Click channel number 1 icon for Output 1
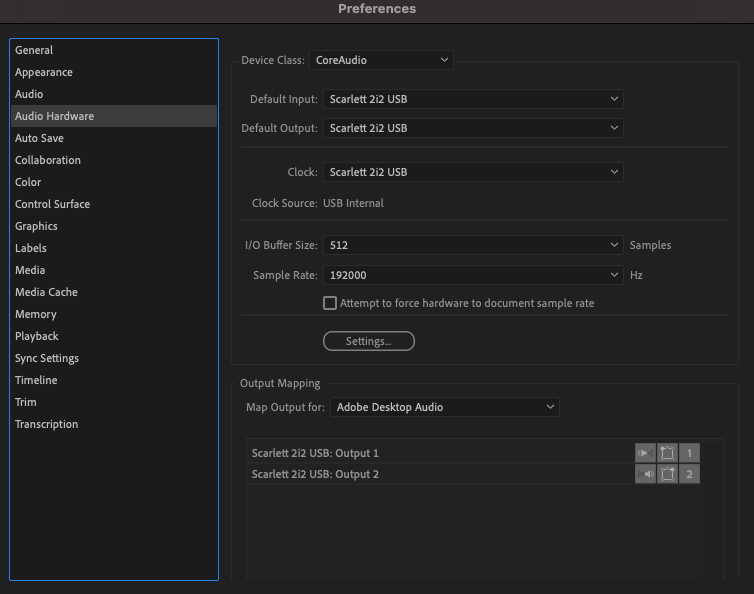The width and height of the screenshot is (754, 594). [x=689, y=453]
